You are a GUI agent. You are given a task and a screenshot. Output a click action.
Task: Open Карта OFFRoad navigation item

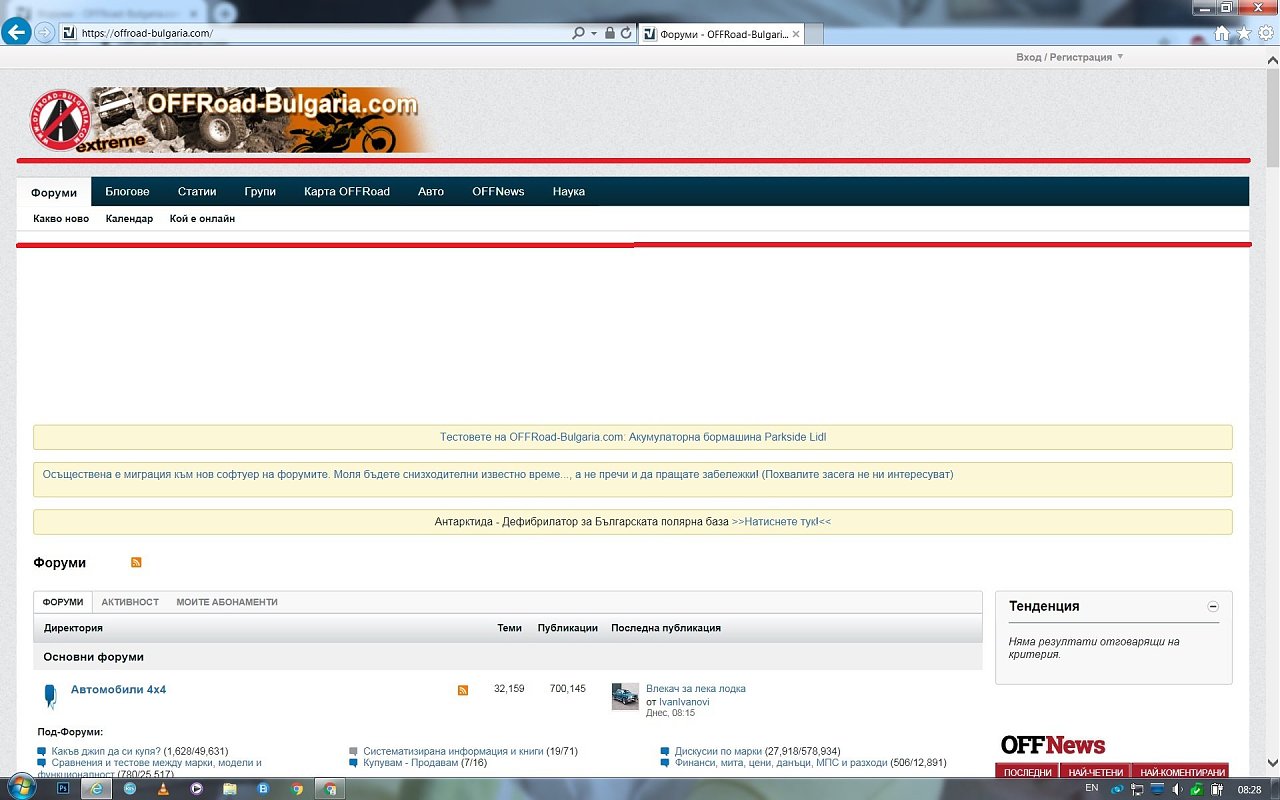347,191
